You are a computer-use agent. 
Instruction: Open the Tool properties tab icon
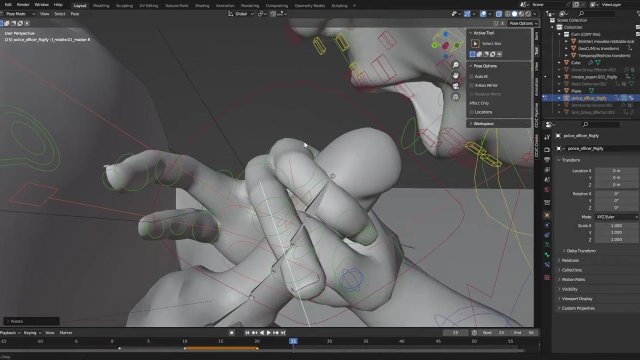547,138
